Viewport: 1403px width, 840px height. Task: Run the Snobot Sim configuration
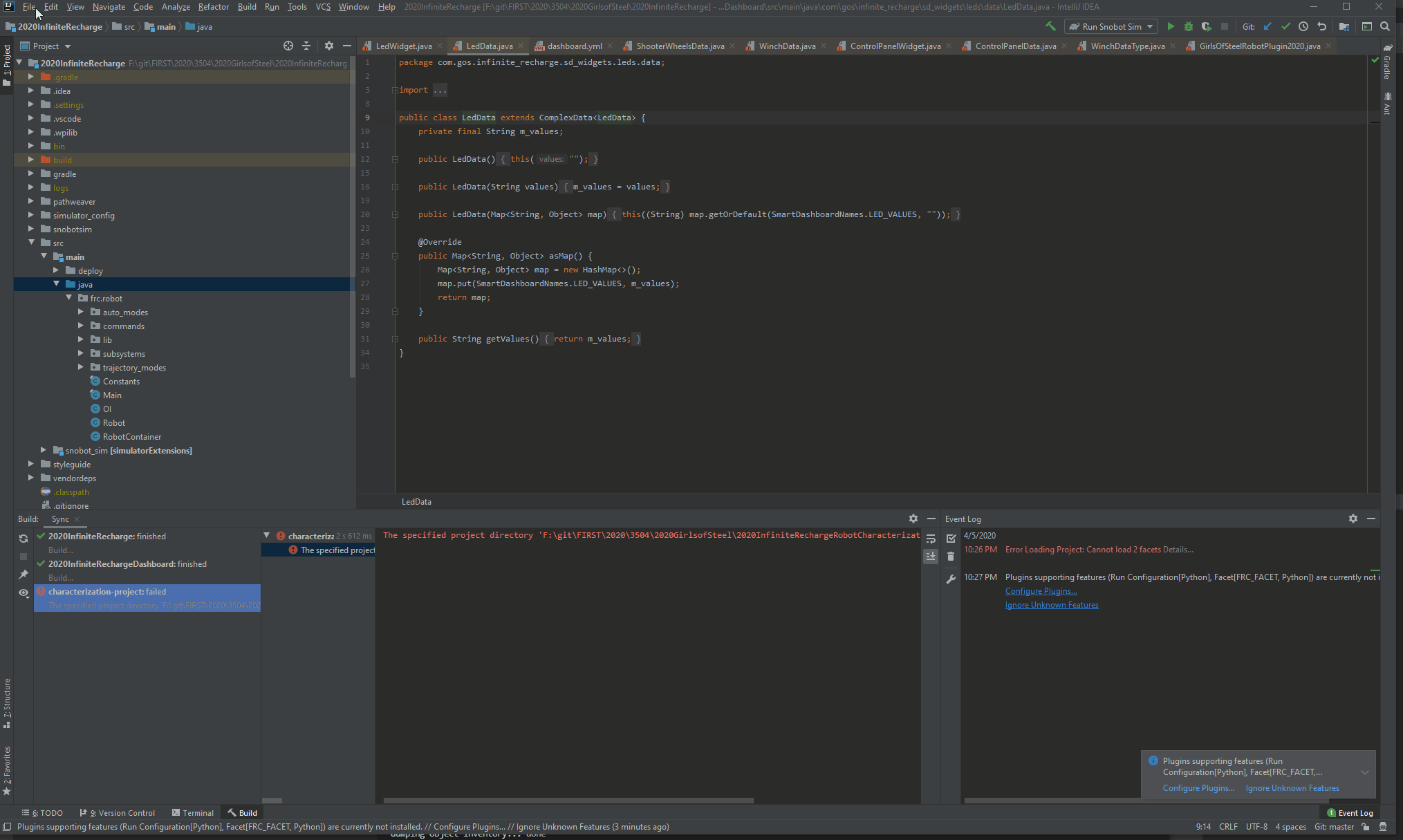pyautogui.click(x=1171, y=26)
